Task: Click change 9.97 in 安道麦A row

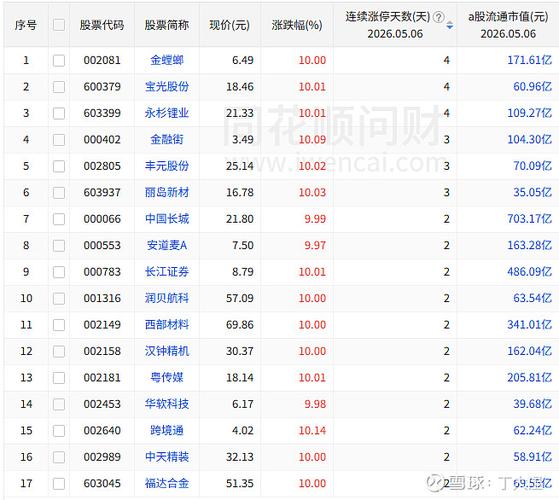Action: tap(315, 246)
